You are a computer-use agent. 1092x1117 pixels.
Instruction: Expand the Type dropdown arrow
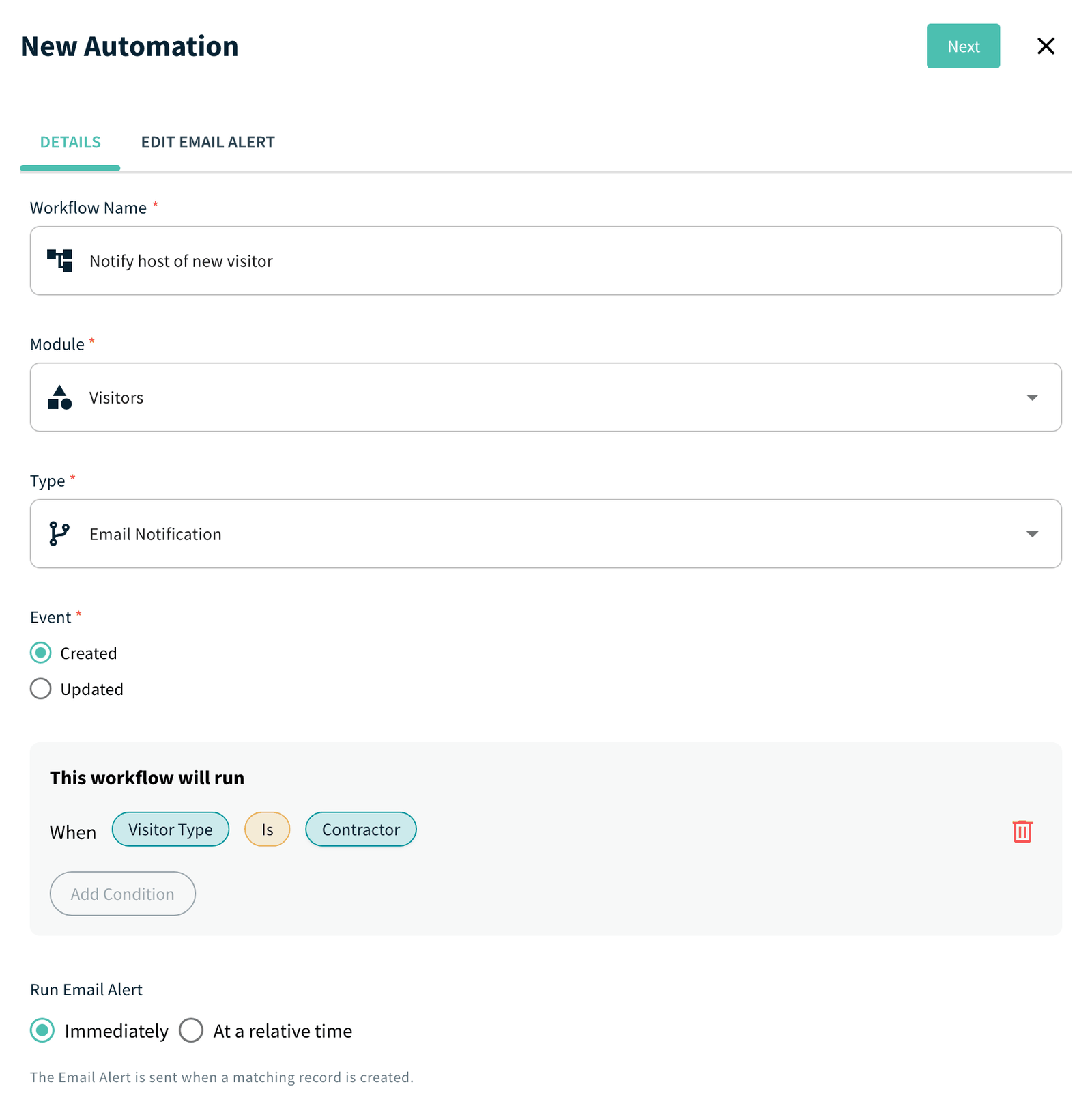1032,534
